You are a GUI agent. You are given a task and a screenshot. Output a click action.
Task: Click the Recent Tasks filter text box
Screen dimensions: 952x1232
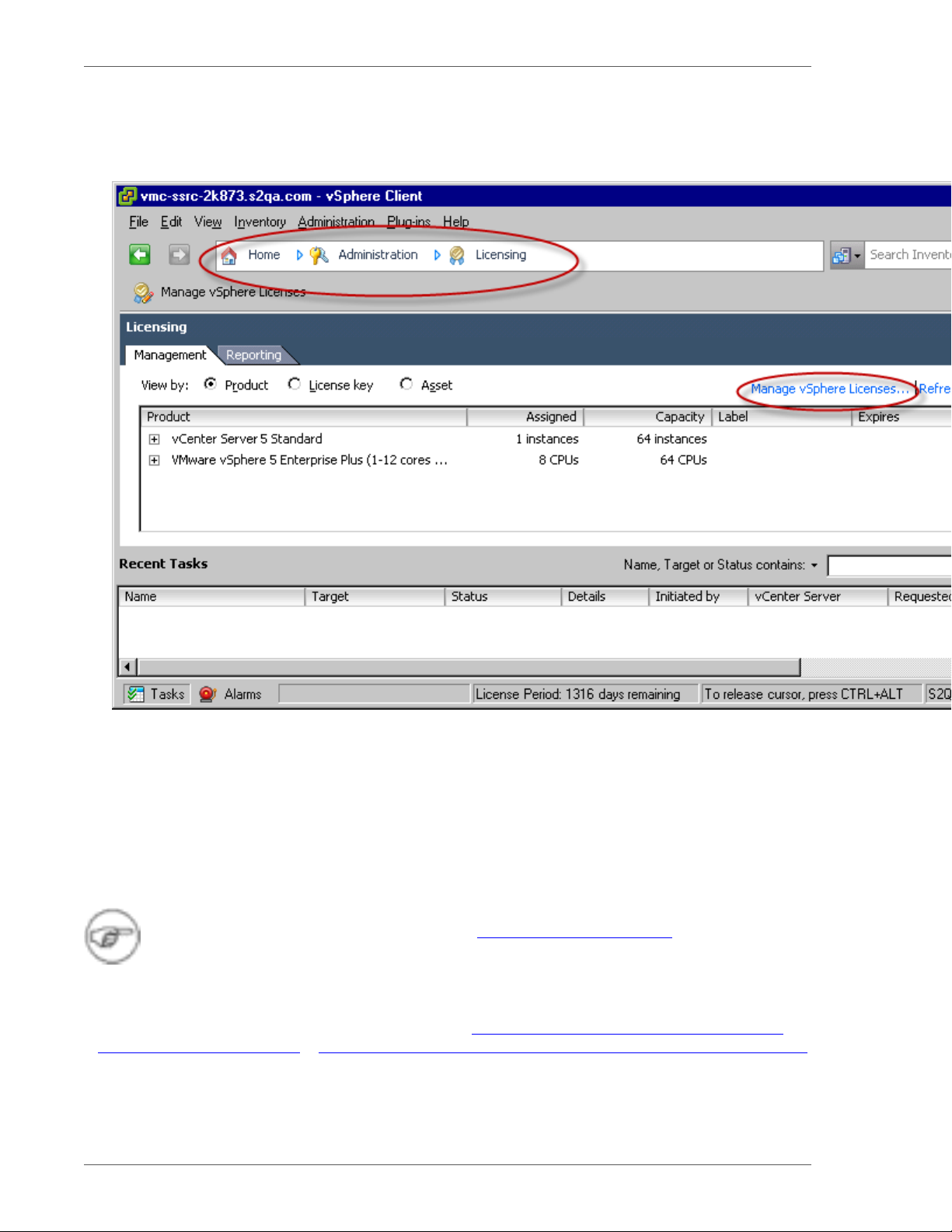(x=889, y=566)
